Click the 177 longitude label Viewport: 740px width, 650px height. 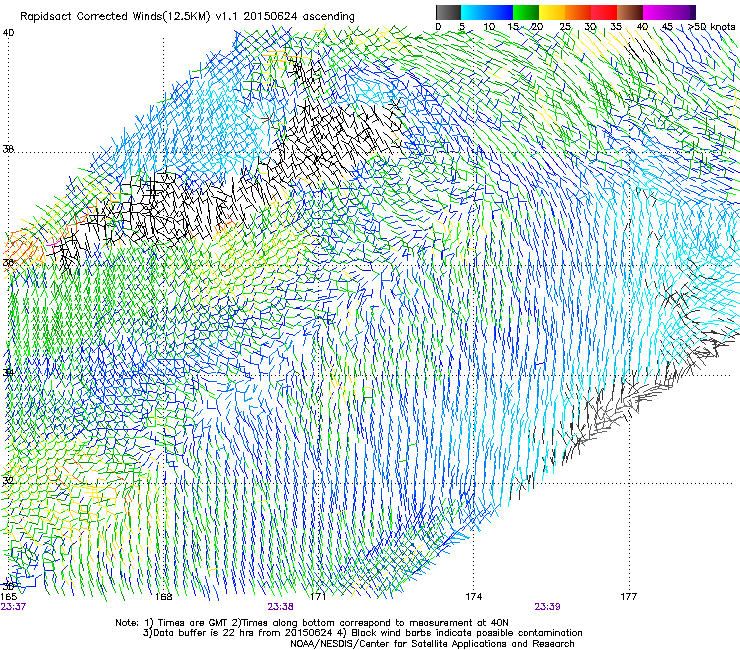click(629, 597)
